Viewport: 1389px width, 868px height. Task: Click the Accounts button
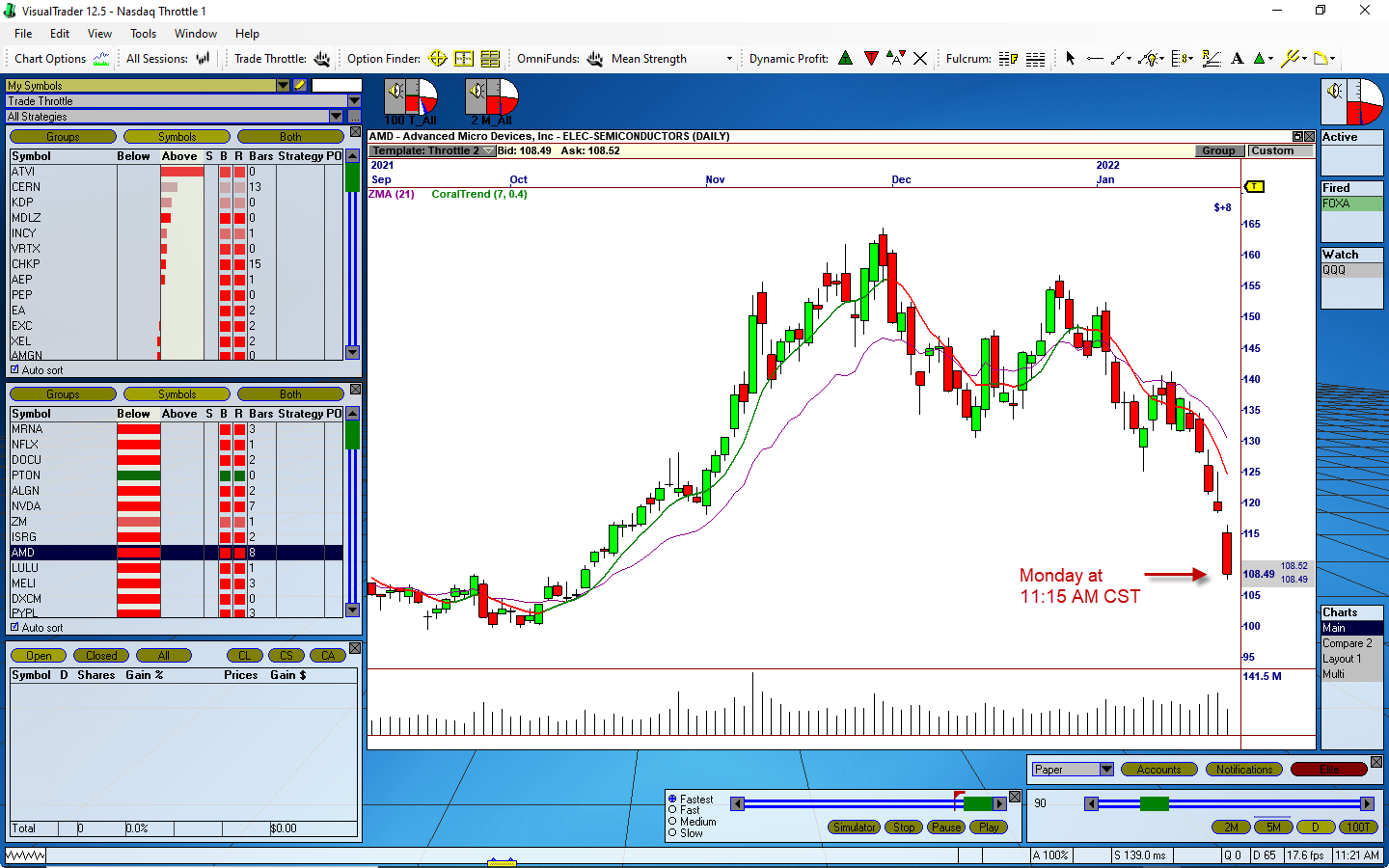(1158, 770)
